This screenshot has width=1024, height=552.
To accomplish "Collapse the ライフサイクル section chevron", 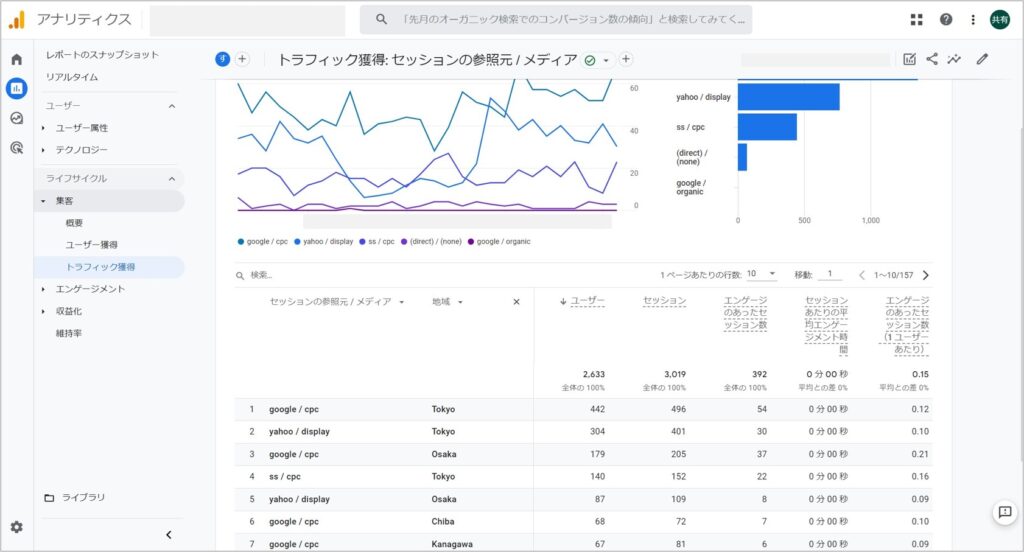I will [x=172, y=178].
